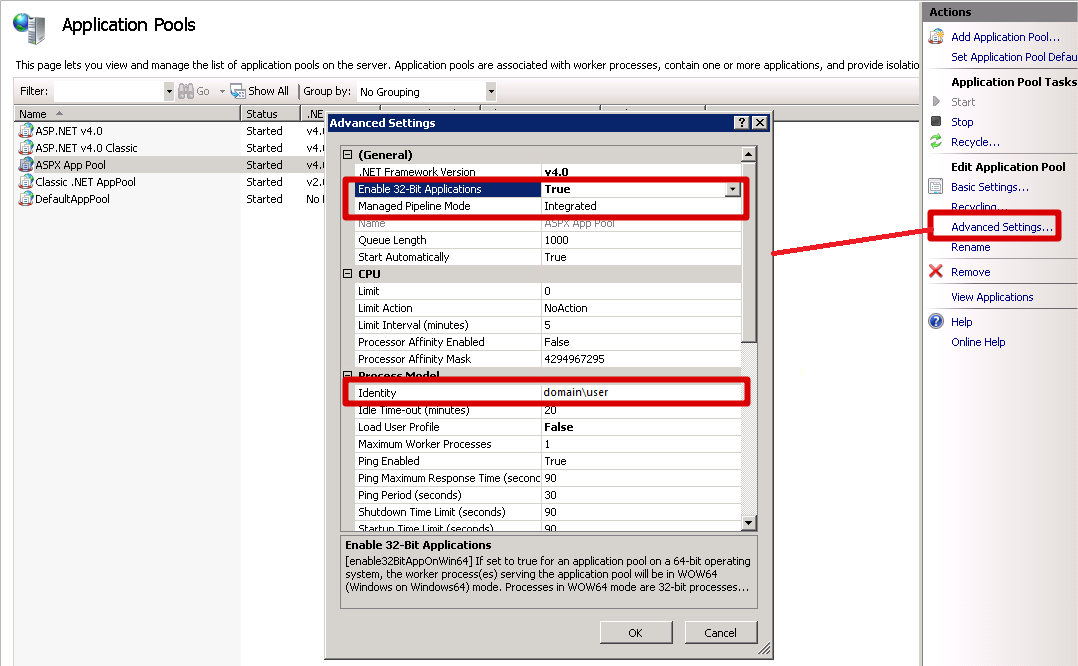Sort by the Status column header
This screenshot has height=666, width=1078.
coord(270,113)
